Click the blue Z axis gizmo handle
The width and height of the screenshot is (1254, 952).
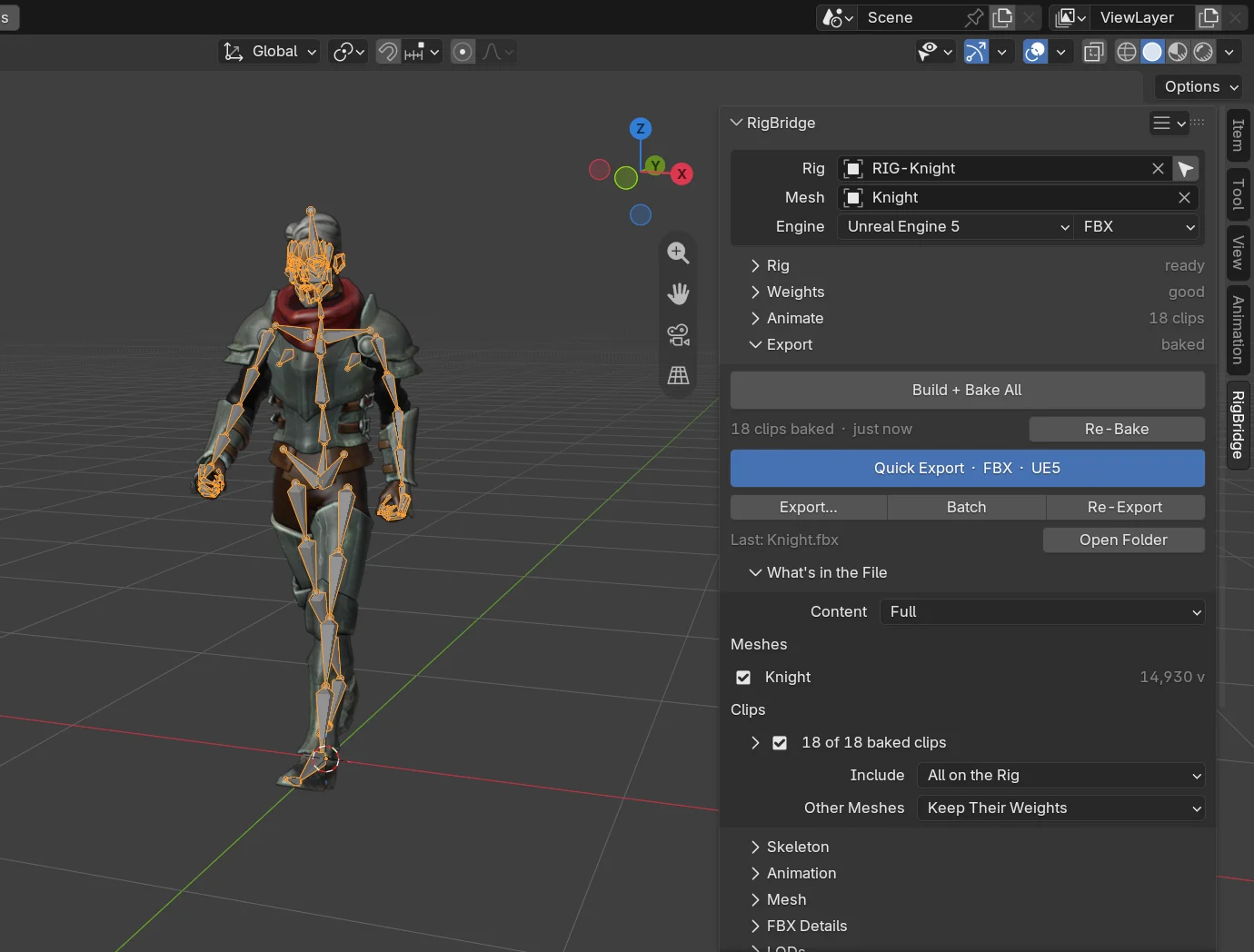click(x=641, y=128)
